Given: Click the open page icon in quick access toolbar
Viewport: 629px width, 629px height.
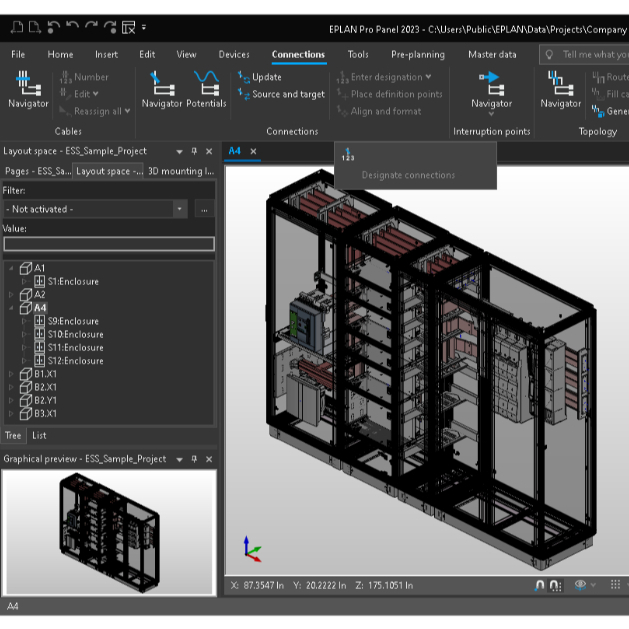Looking at the screenshot, I should pyautogui.click(x=35, y=27).
